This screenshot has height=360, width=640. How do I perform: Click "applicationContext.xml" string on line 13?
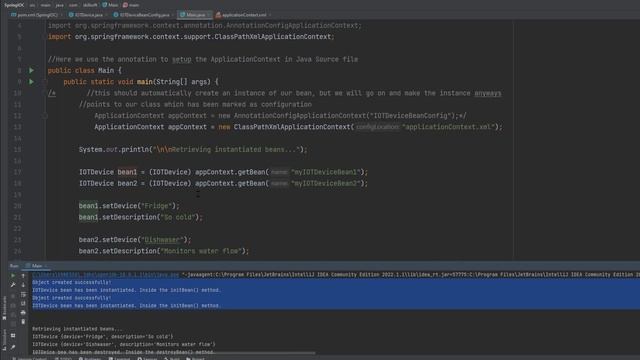click(449, 127)
